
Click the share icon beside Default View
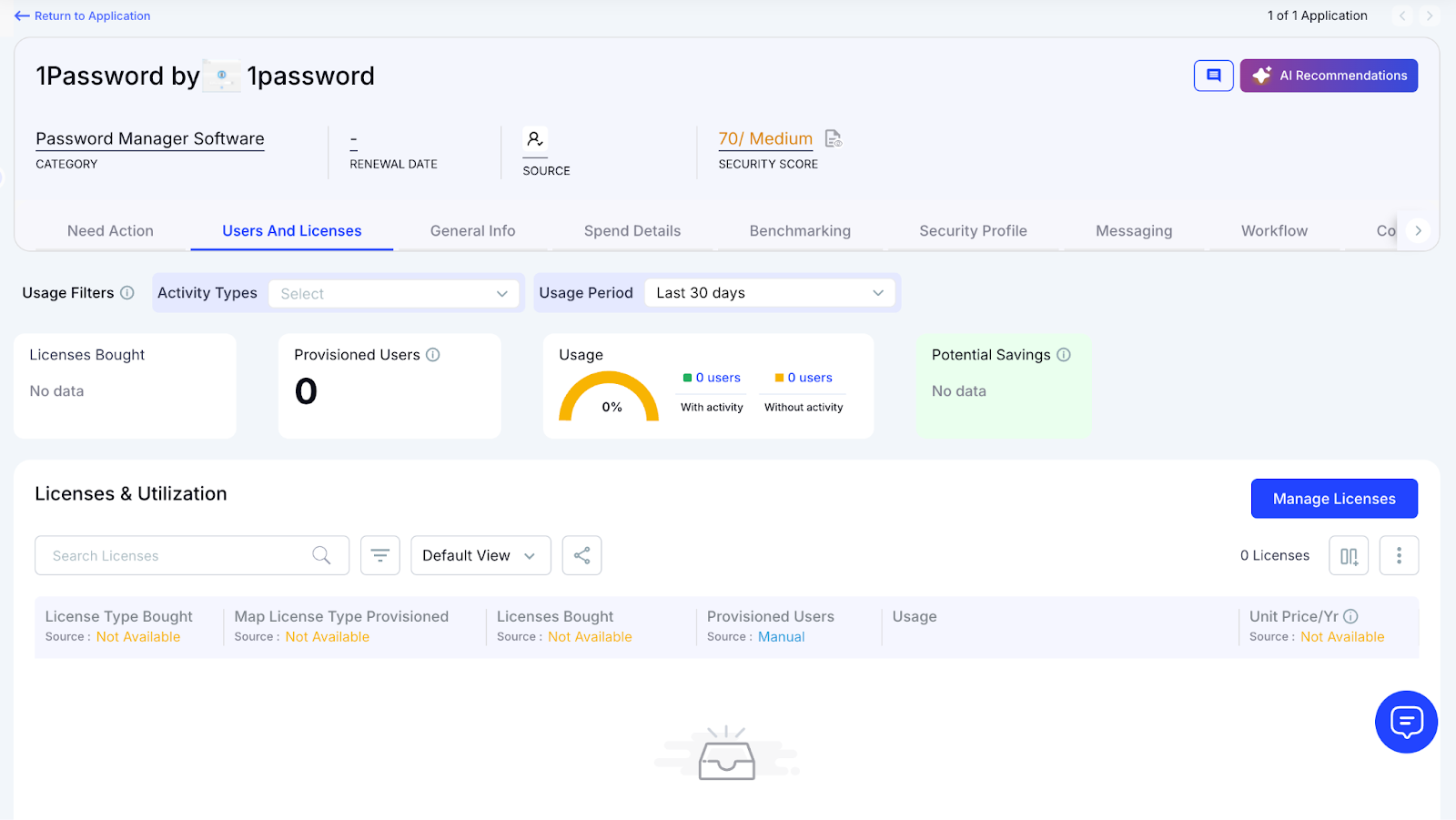582,555
